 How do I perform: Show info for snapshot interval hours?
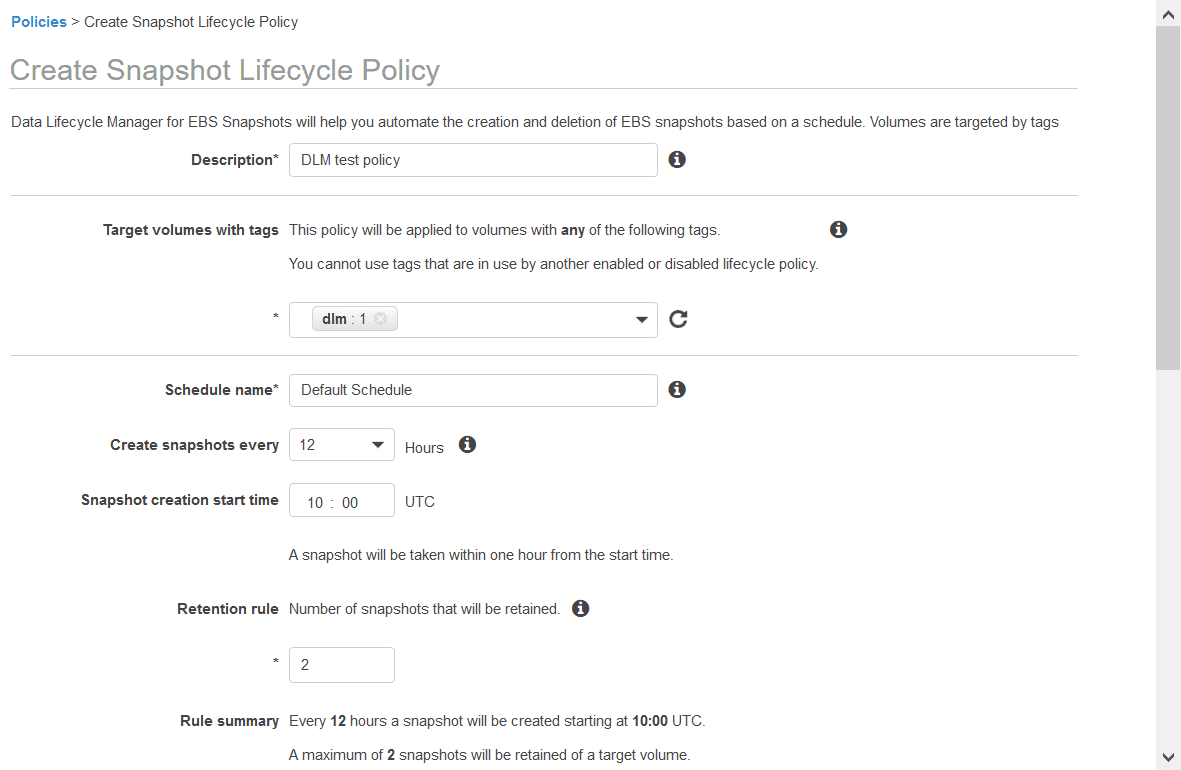468,445
